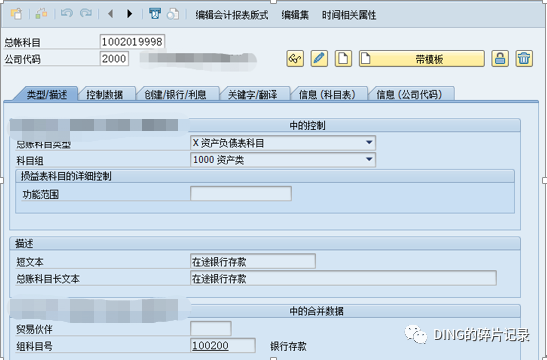Image resolution: width=547 pixels, height=360 pixels.
Task: Switch to the 类型/描述 tab
Action: 47,94
